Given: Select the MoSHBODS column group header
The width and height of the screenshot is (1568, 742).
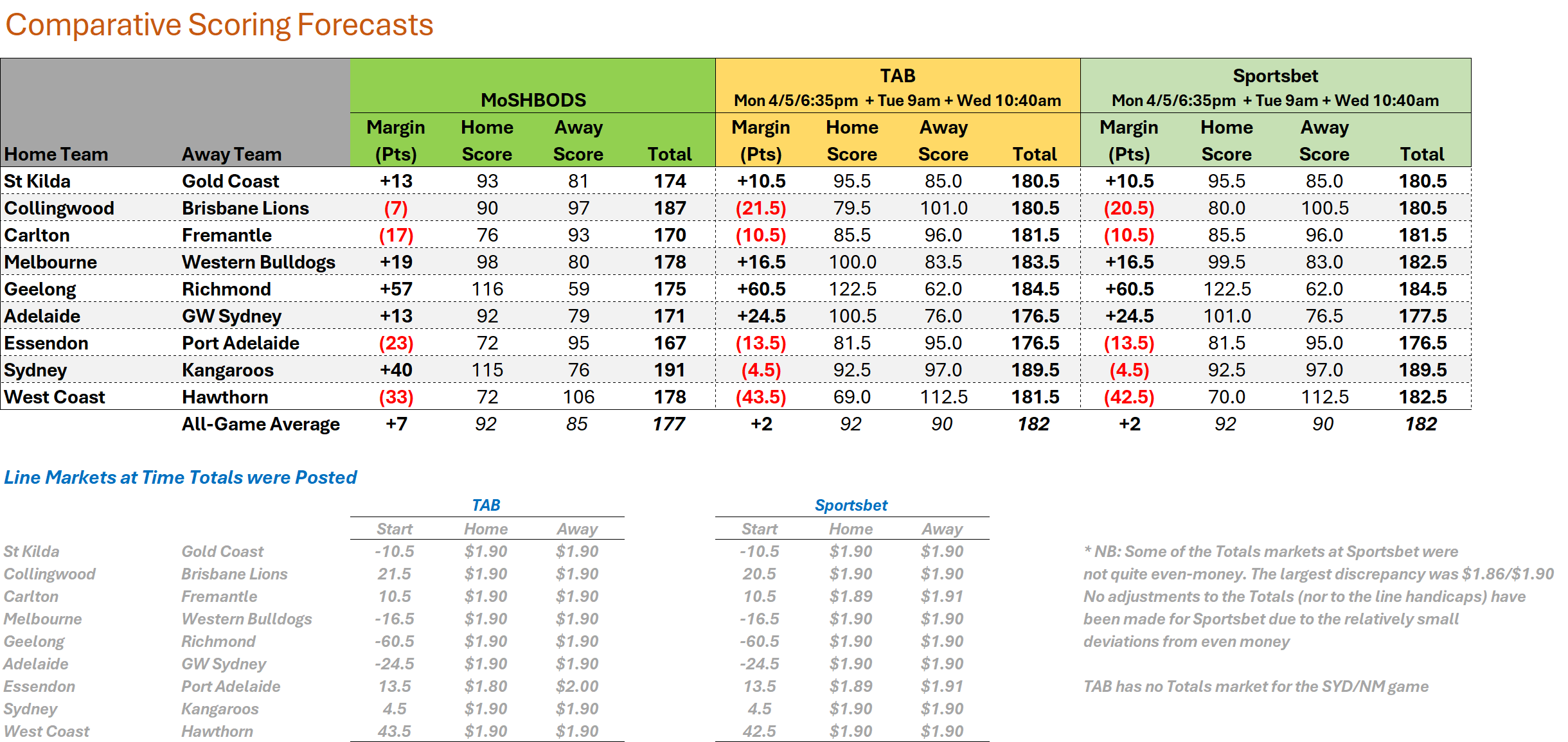Looking at the screenshot, I should [x=533, y=100].
